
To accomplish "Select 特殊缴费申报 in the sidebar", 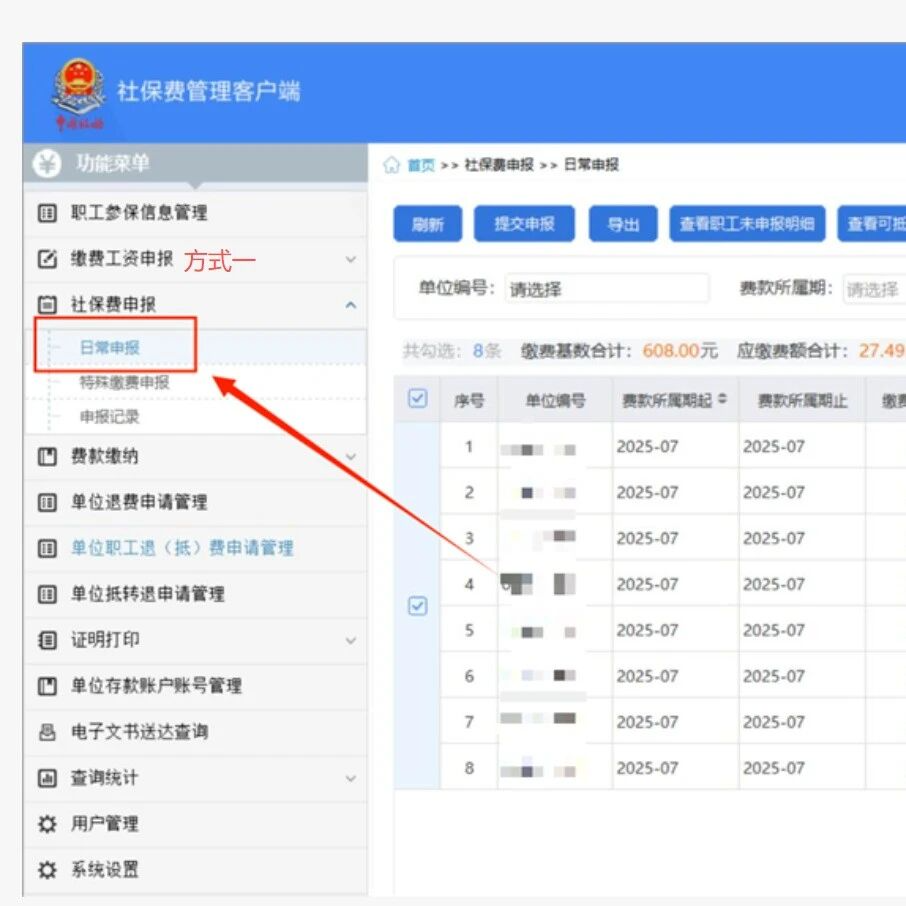I will click(x=124, y=382).
